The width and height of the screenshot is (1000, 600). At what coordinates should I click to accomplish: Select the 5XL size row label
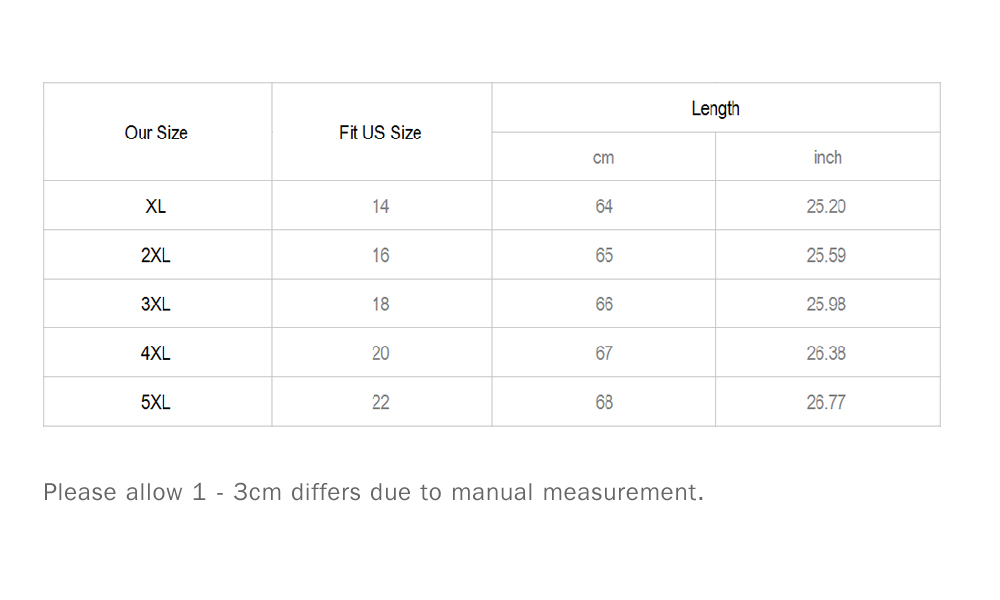pyautogui.click(x=156, y=402)
